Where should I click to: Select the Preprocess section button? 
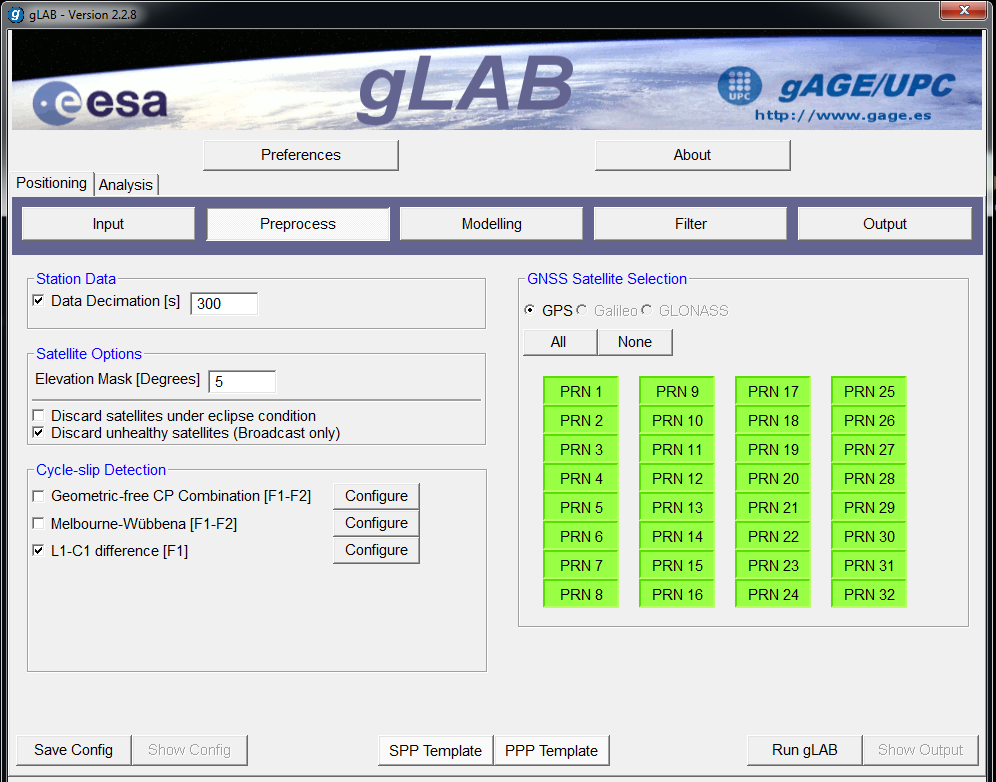[298, 224]
